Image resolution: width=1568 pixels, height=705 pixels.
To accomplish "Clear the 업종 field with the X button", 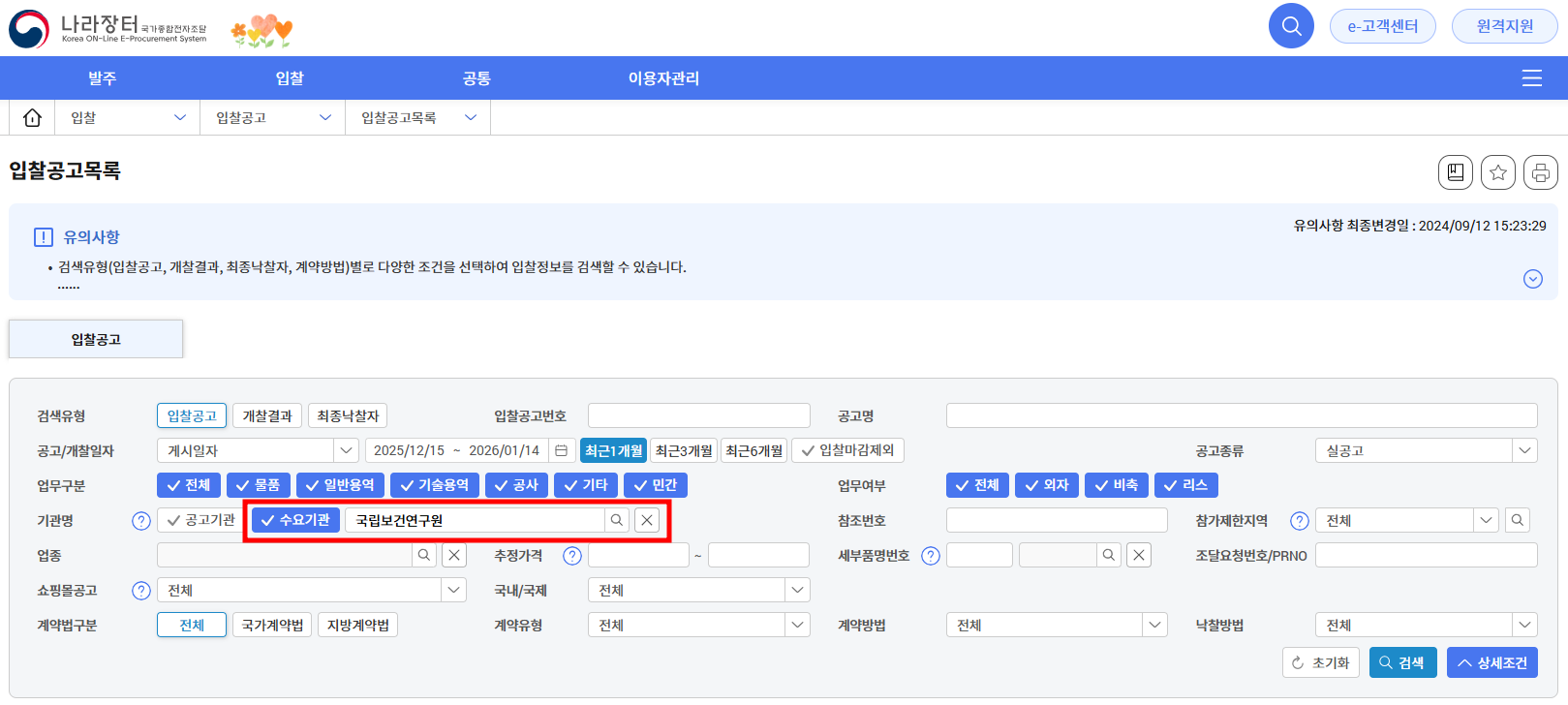I will click(x=454, y=555).
